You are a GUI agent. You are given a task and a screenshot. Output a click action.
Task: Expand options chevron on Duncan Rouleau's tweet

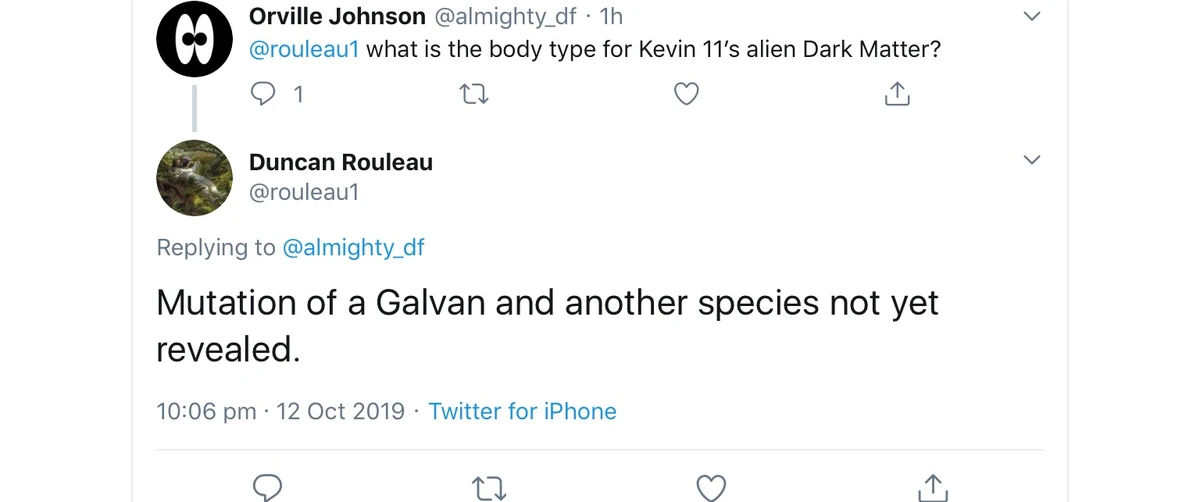click(1032, 160)
